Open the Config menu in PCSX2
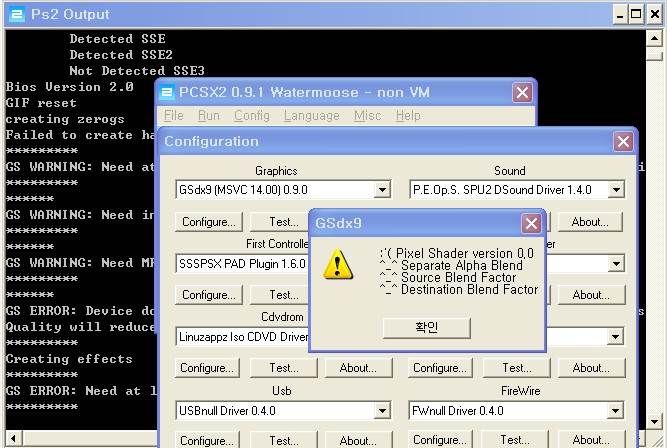The height and width of the screenshot is (448, 667). pos(251,115)
